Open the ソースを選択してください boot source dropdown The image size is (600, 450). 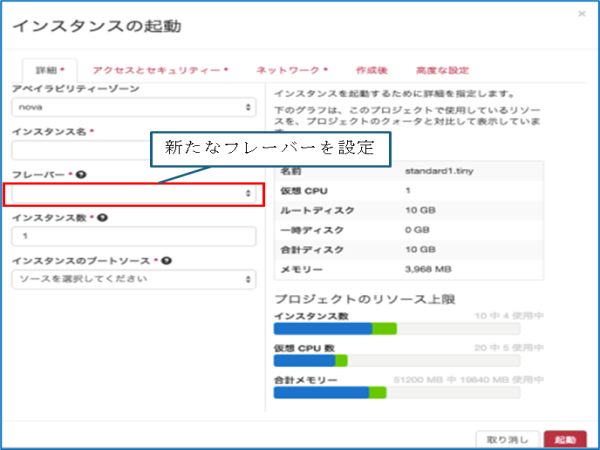134,279
